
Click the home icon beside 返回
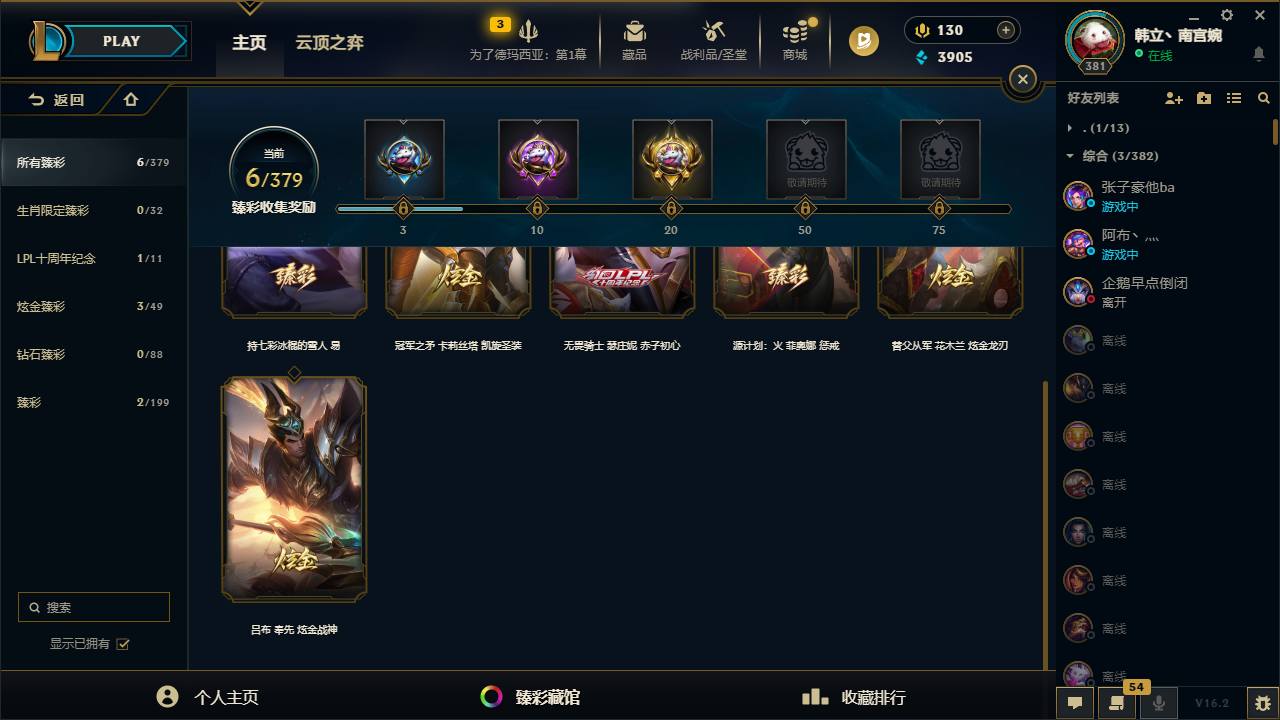(x=131, y=99)
